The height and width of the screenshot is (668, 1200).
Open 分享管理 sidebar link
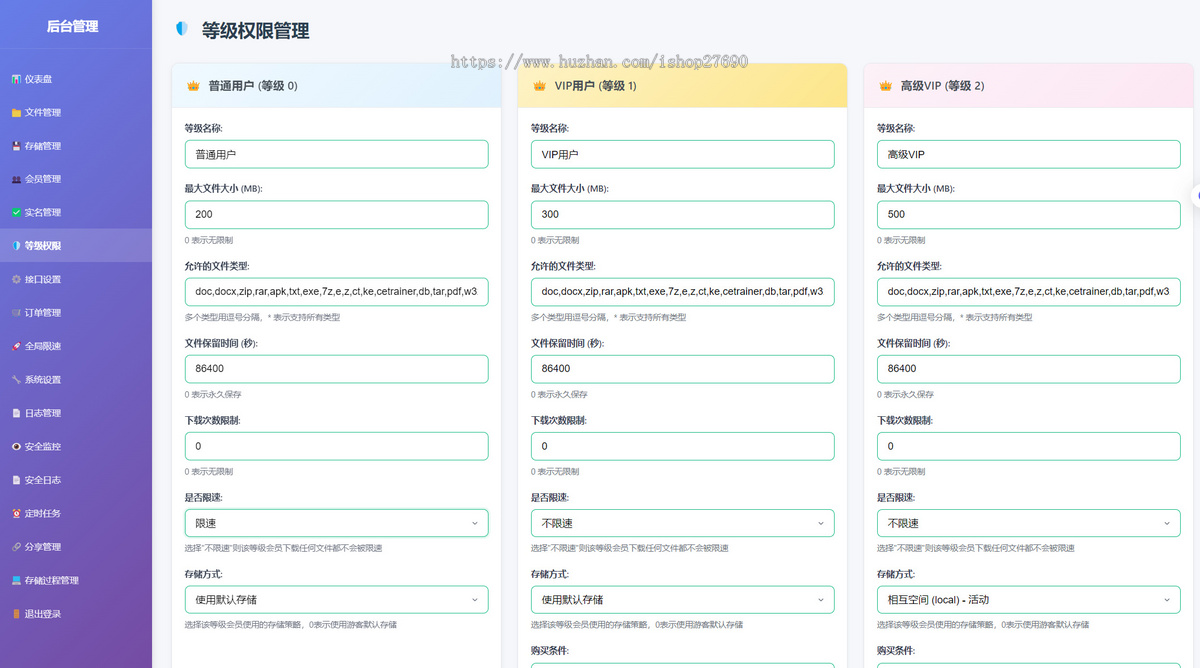coord(76,547)
